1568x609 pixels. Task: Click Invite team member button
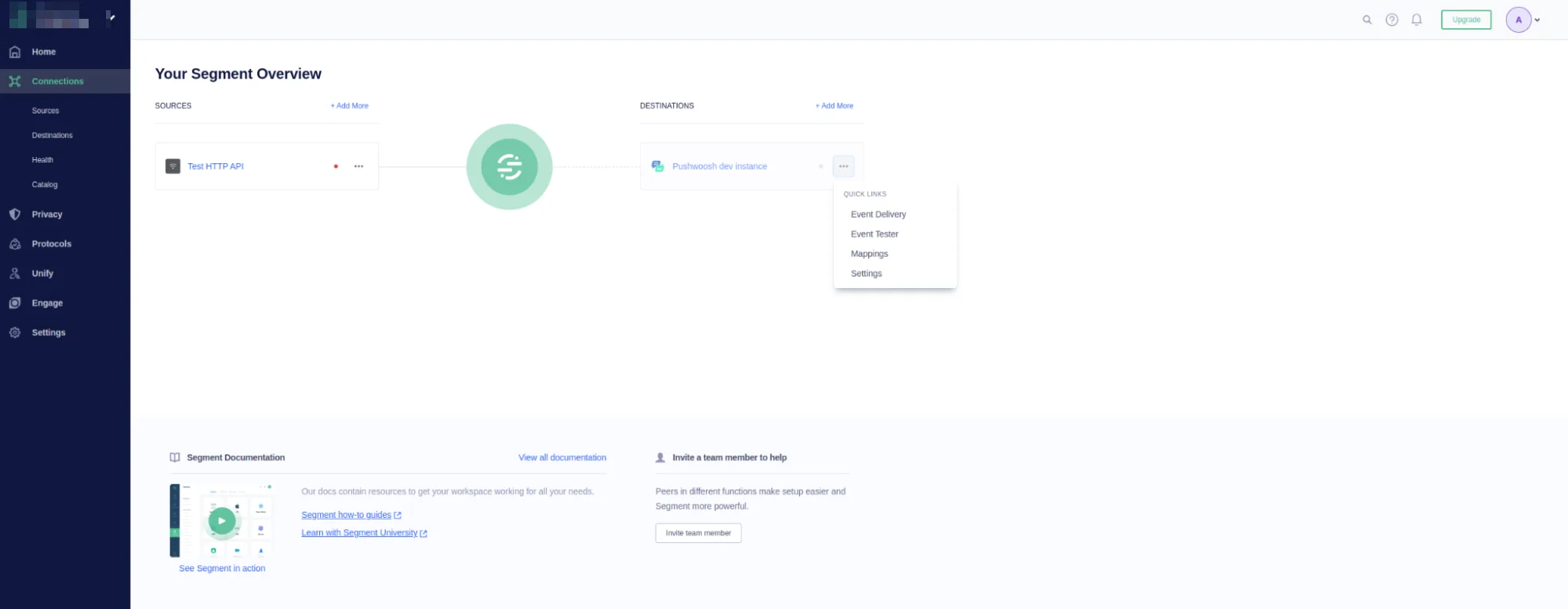698,533
